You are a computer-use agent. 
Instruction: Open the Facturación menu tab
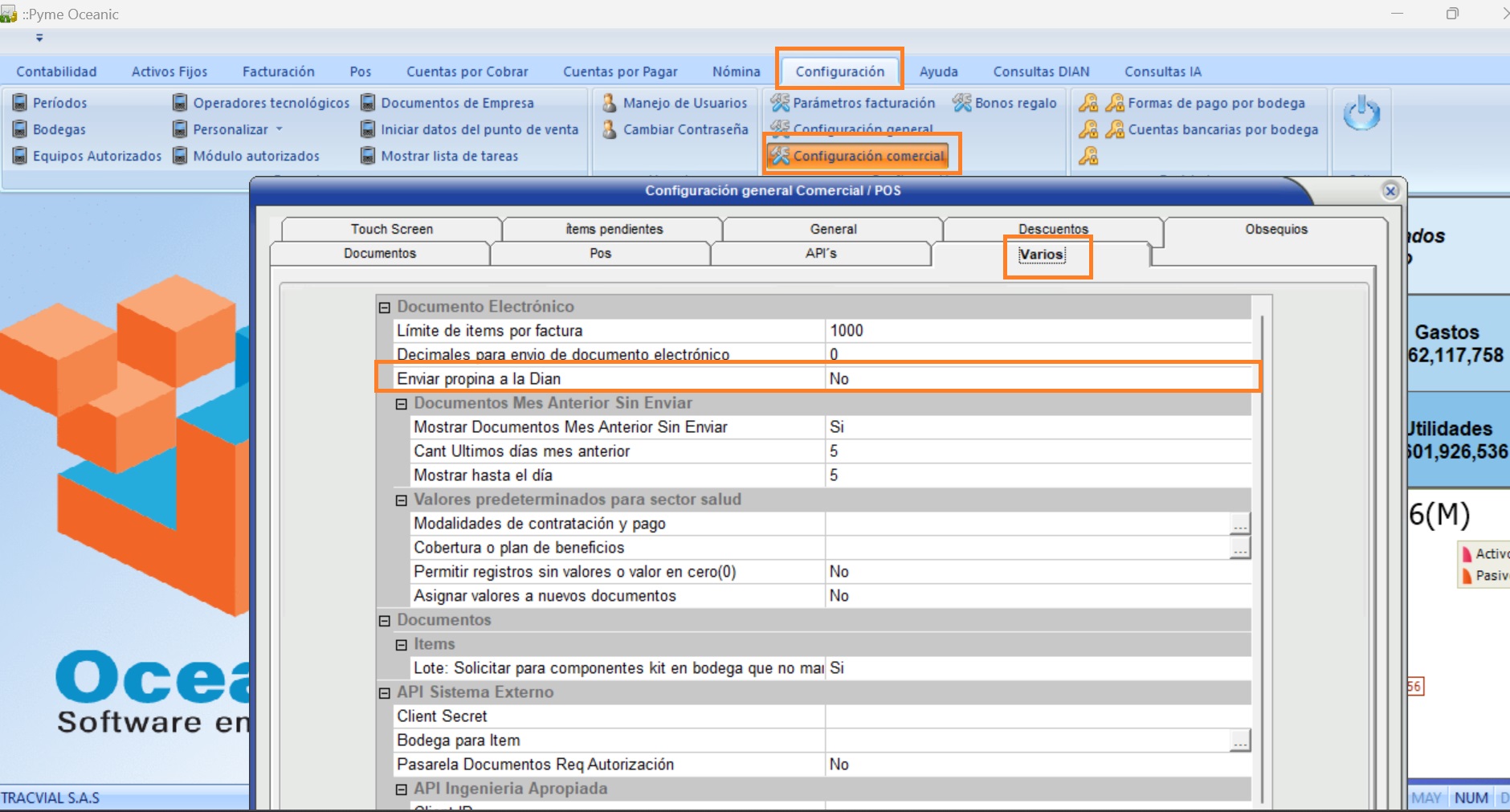point(278,71)
